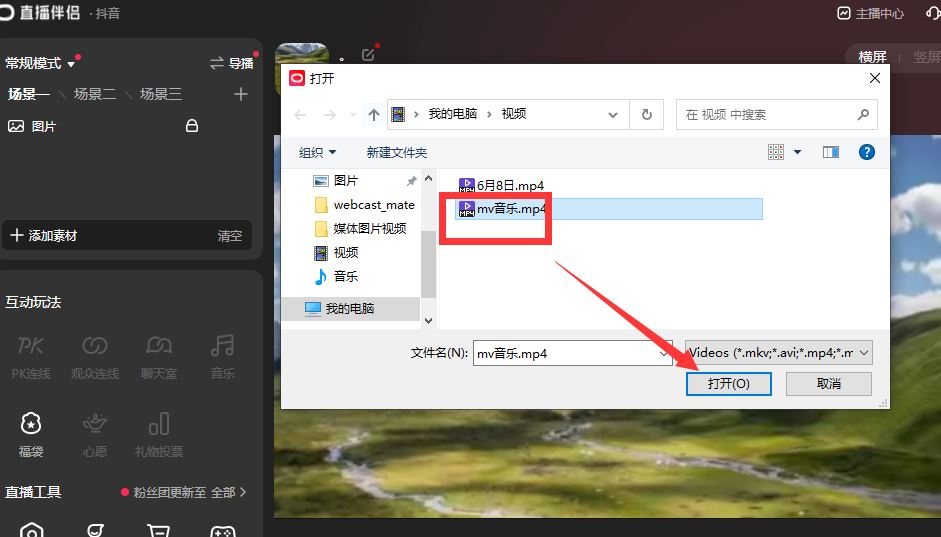
Task: Switch to 场景一 tab
Action: 28,94
